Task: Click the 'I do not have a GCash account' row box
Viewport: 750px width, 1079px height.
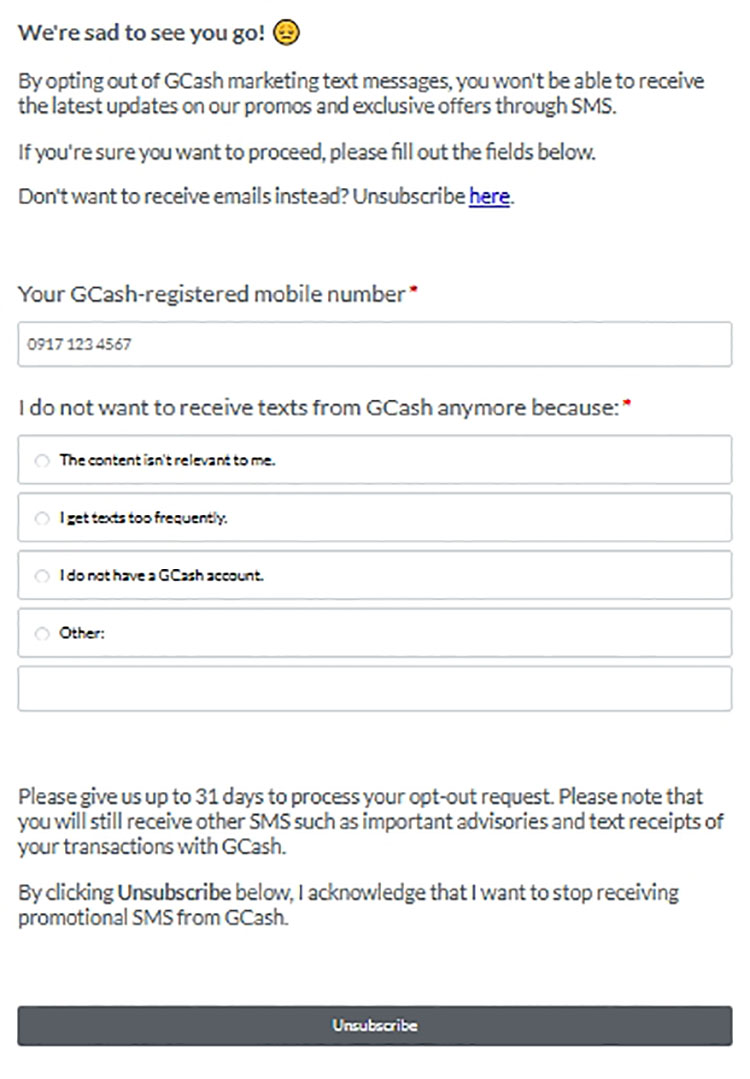Action: [375, 576]
